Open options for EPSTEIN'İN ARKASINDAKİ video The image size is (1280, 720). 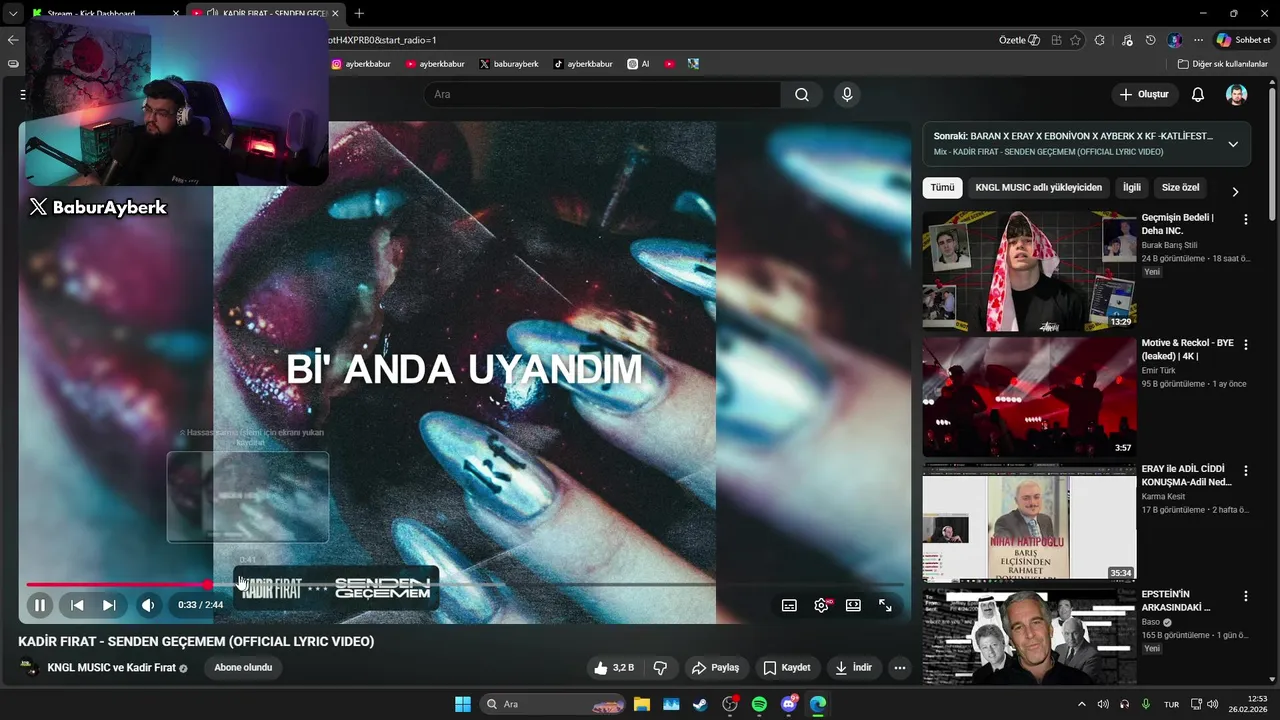[1245, 596]
